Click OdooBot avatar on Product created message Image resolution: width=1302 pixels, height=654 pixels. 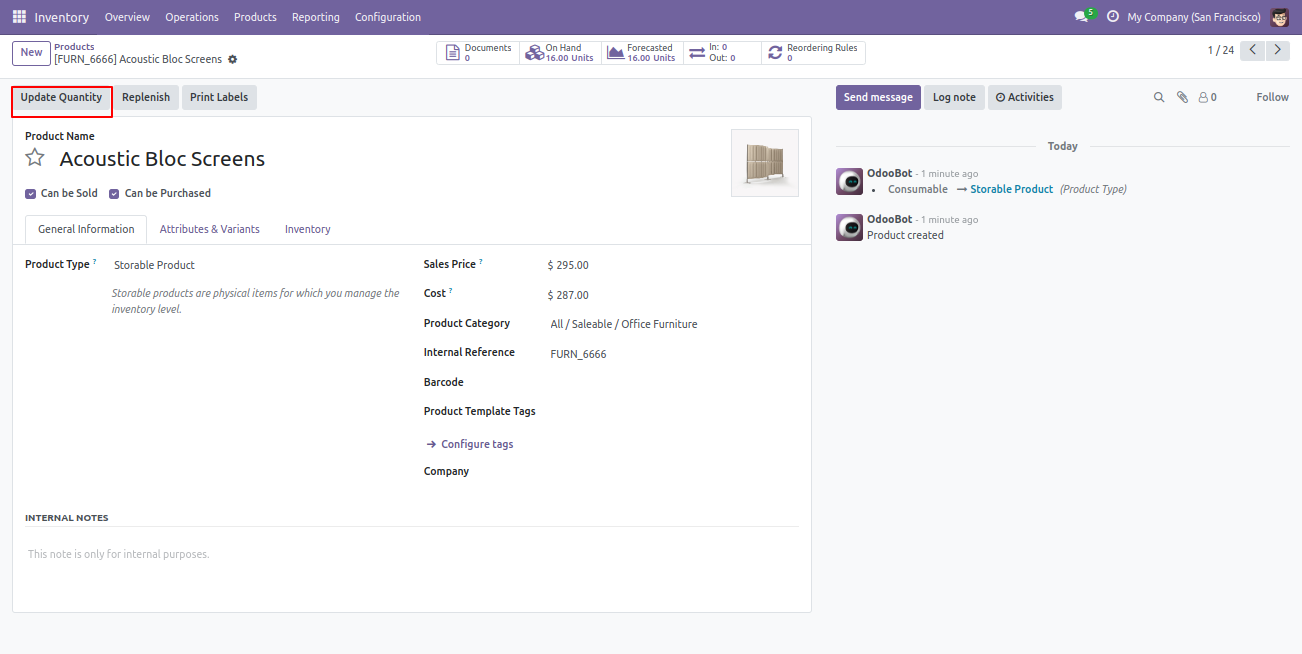point(849,227)
